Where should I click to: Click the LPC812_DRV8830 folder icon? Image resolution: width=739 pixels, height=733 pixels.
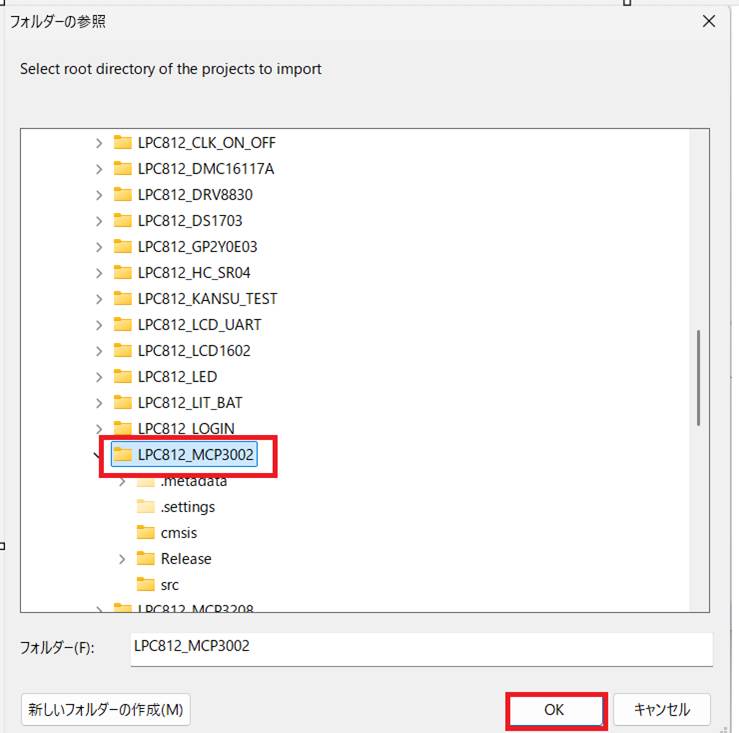(123, 195)
